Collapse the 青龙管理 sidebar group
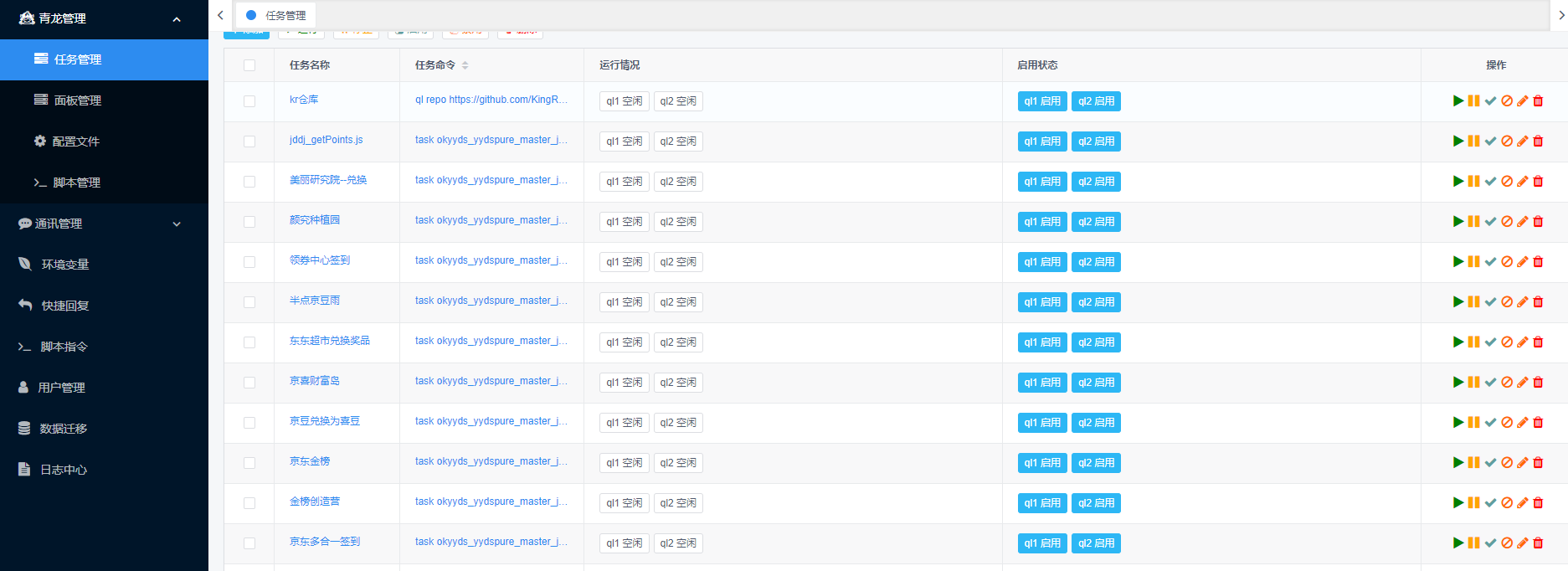Image resolution: width=1568 pixels, height=571 pixels. [104, 18]
